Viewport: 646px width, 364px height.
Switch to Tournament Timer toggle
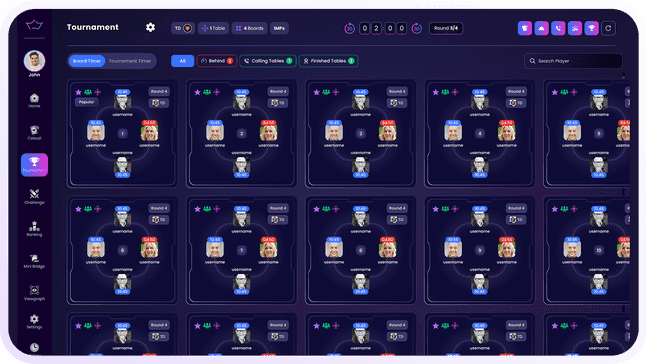click(x=130, y=61)
